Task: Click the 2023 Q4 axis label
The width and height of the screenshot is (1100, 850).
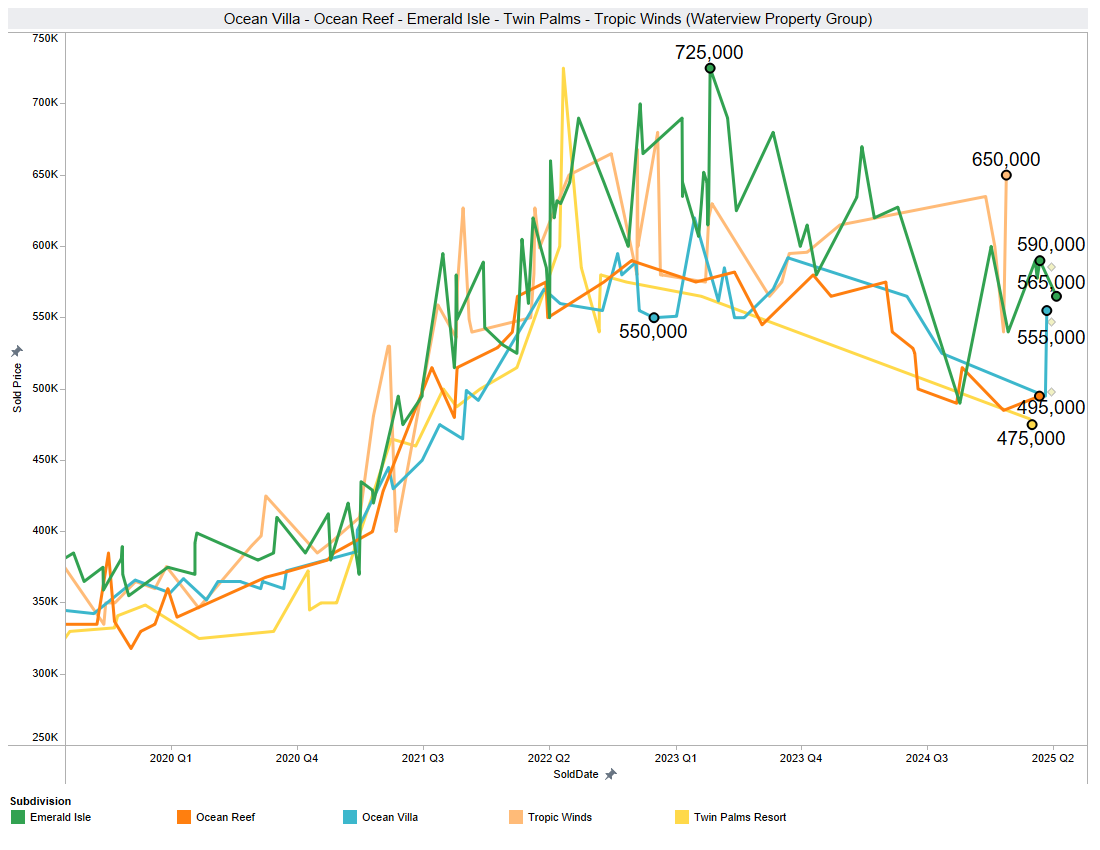Action: (x=801, y=758)
